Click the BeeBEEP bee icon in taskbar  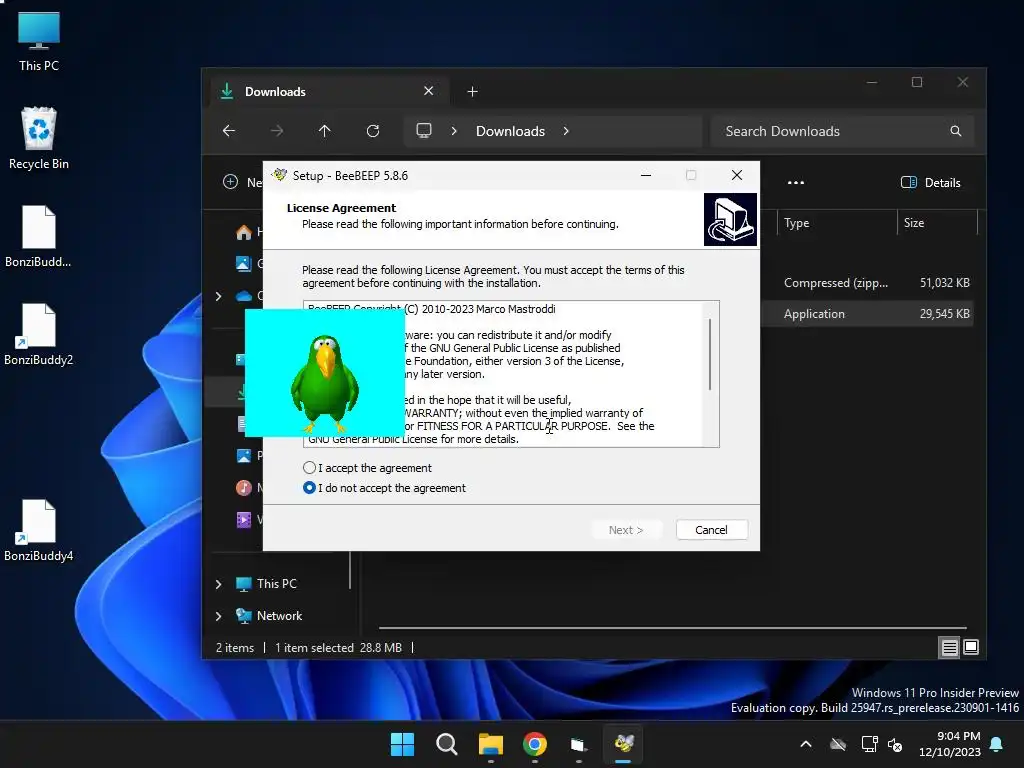[x=623, y=744]
